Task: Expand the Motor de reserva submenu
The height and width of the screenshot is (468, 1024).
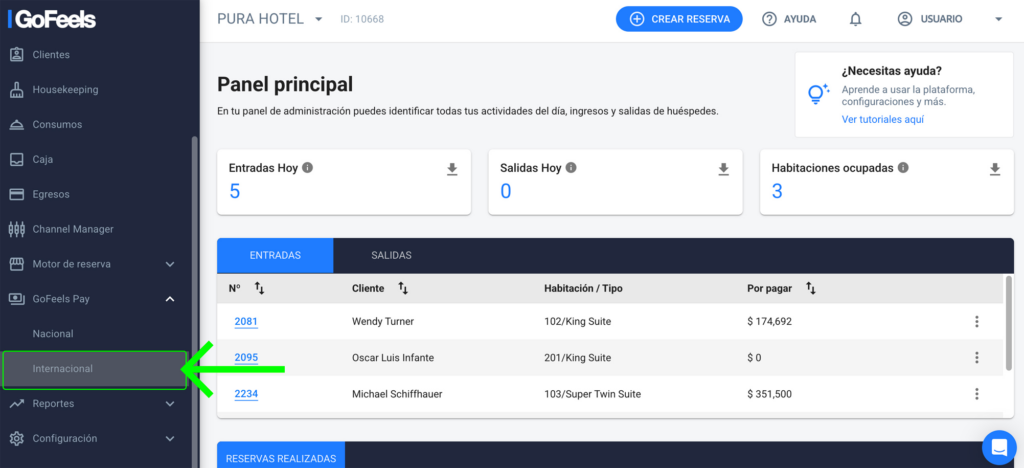Action: point(170,264)
